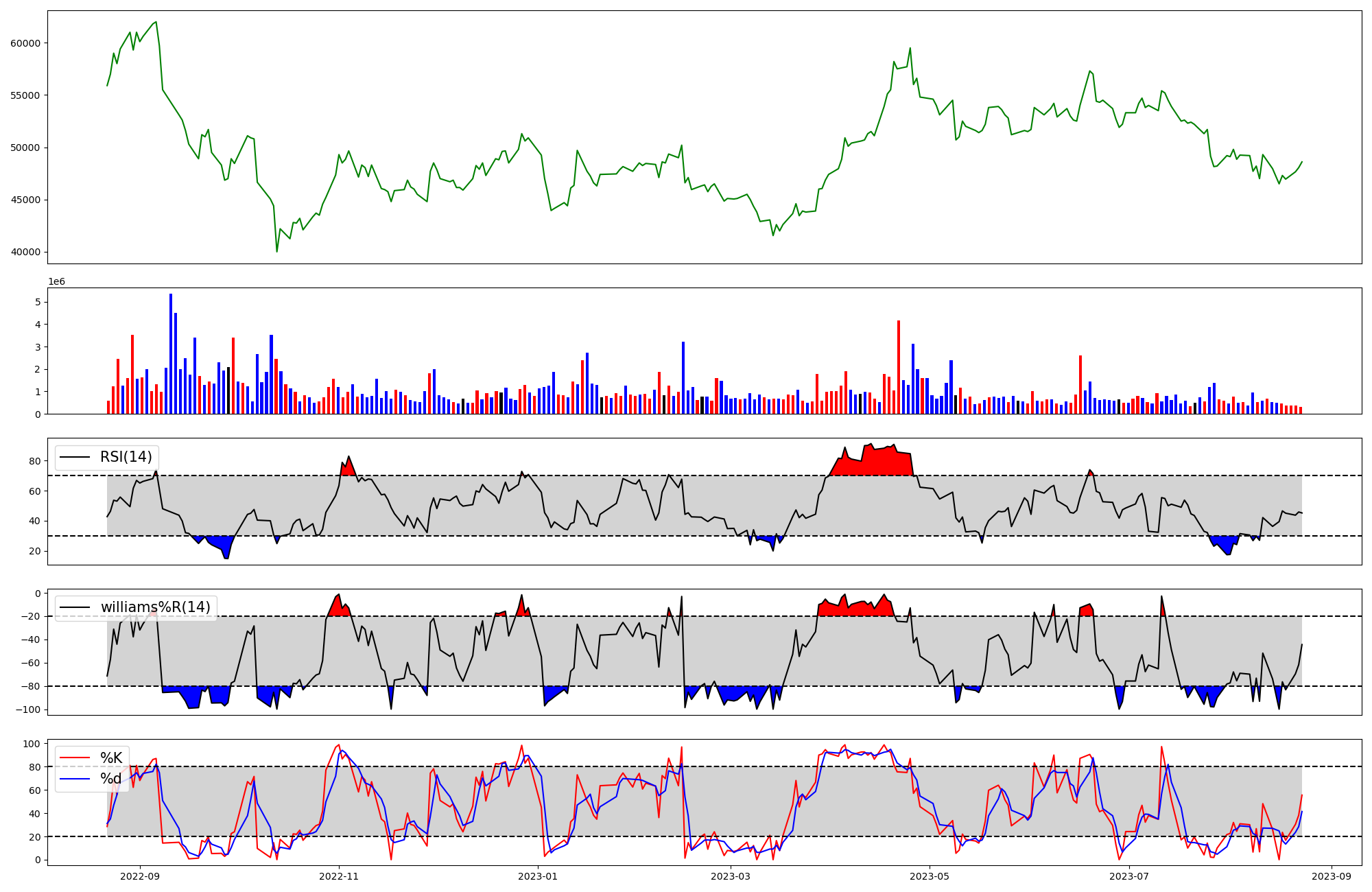
Task: Click the tallest red volume bar
Action: (899, 367)
